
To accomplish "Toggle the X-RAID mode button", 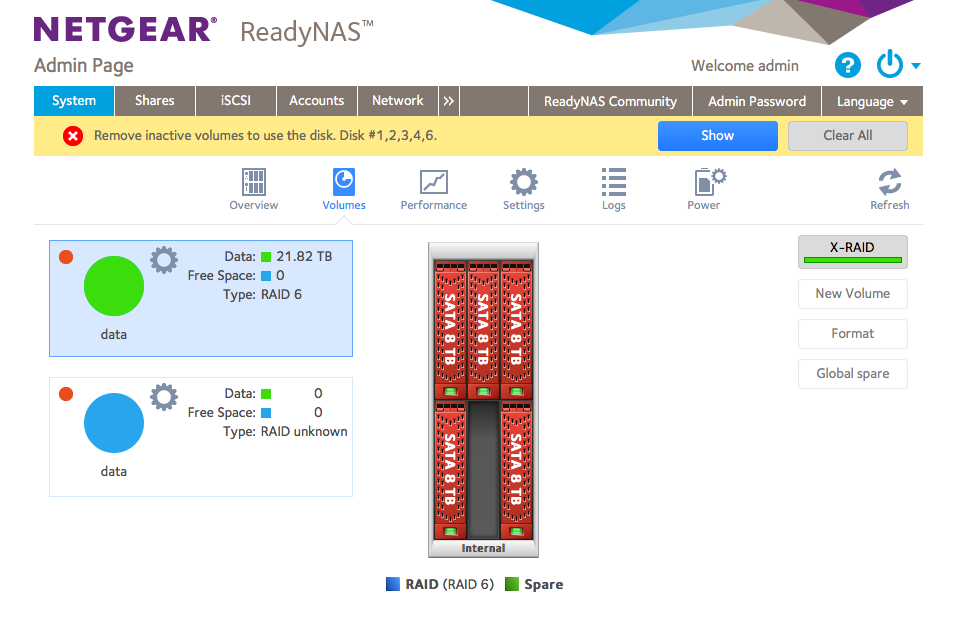I will point(852,252).
